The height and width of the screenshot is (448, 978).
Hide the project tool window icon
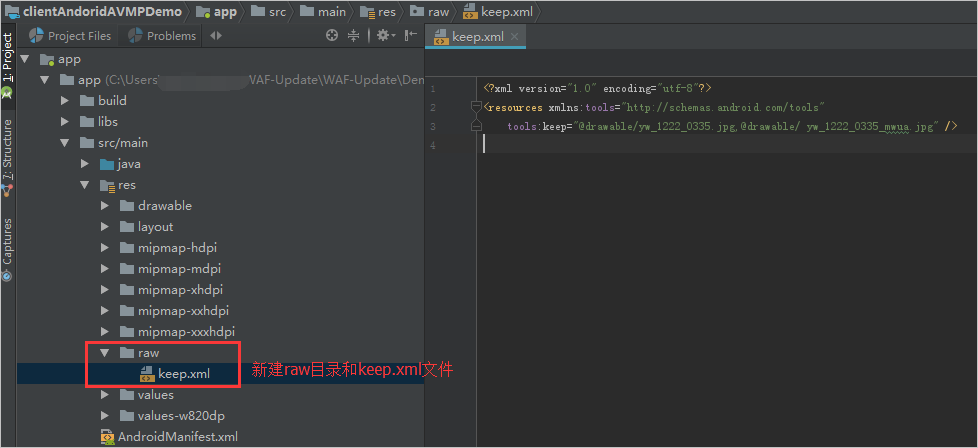pyautogui.click(x=410, y=36)
